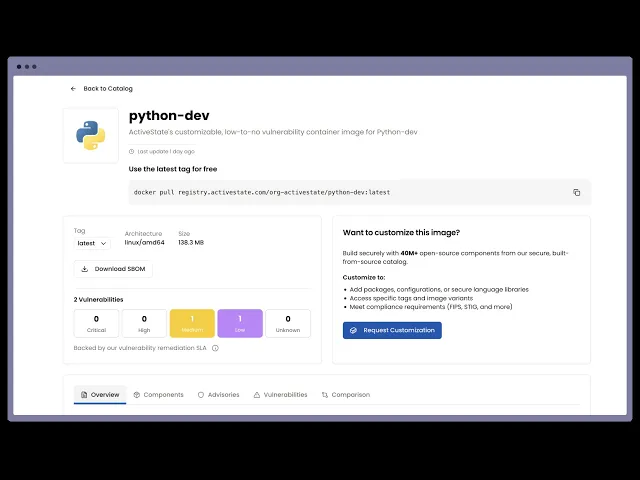
Task: Click the Download SBOM button
Action: click(x=113, y=269)
